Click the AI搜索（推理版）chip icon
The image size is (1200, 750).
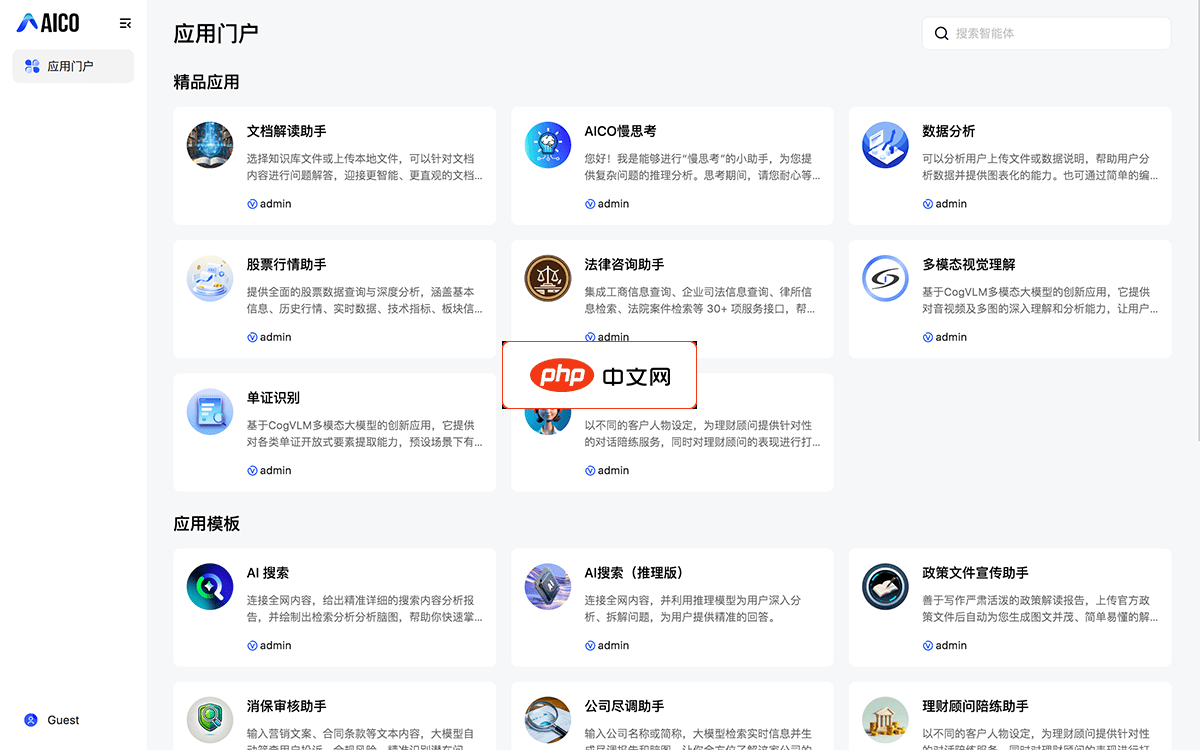pyautogui.click(x=548, y=586)
